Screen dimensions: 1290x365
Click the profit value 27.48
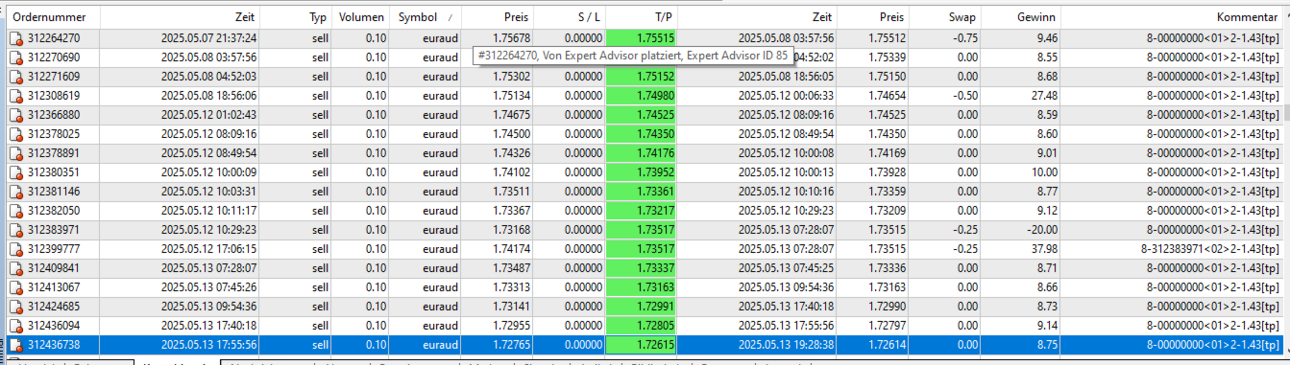(x=1043, y=96)
